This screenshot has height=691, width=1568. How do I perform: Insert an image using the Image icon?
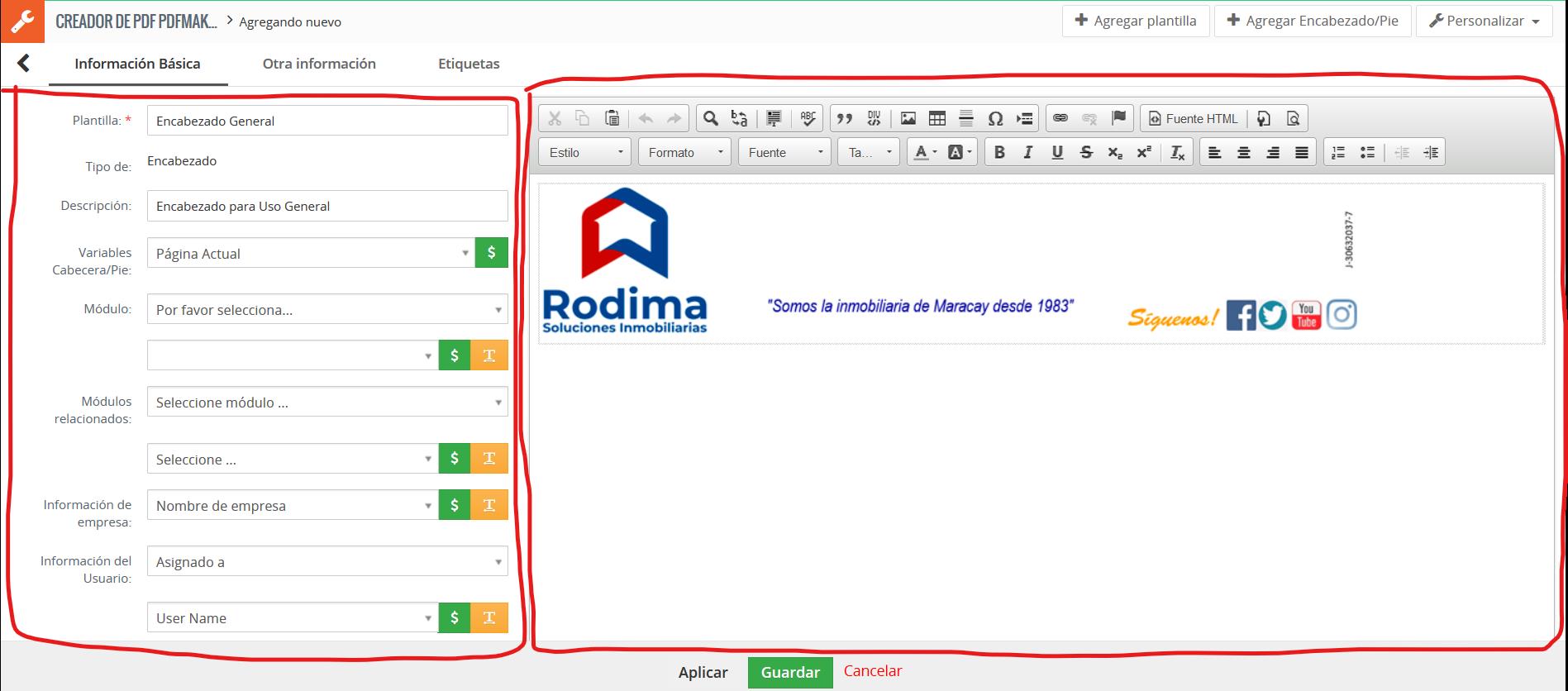pos(908,119)
